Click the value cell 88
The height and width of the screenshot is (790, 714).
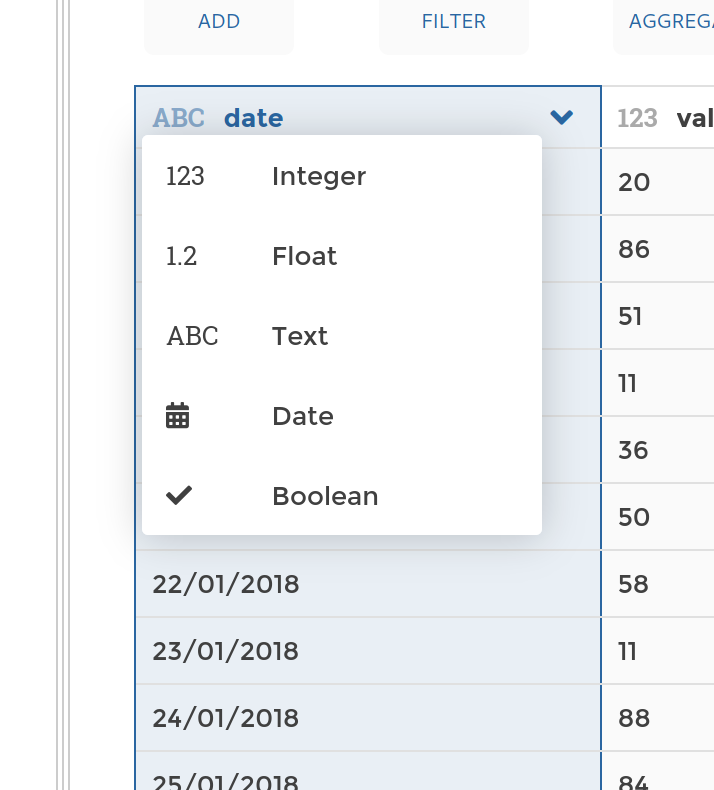pyautogui.click(x=658, y=718)
